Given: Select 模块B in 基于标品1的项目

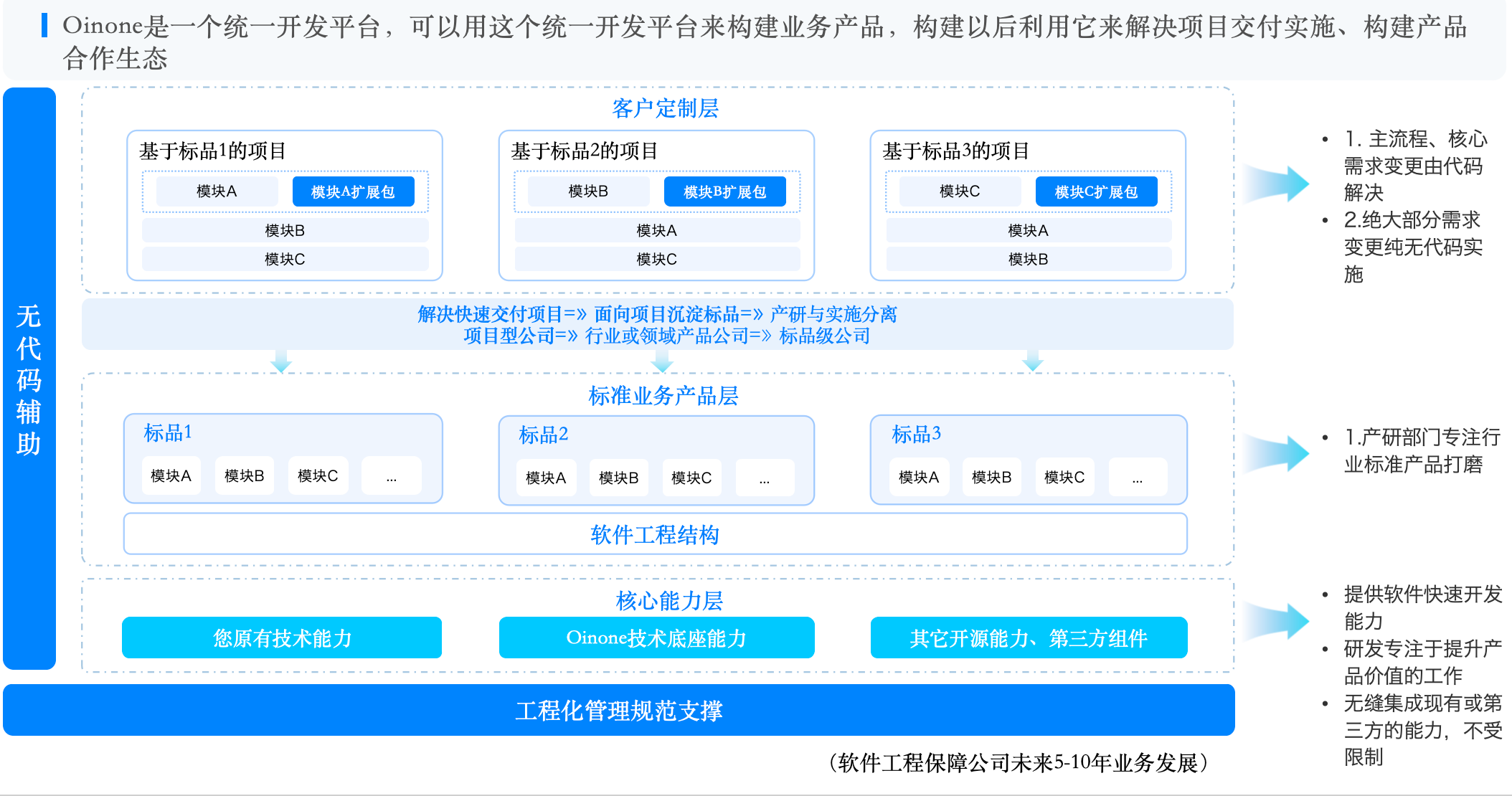Looking at the screenshot, I should click(285, 230).
